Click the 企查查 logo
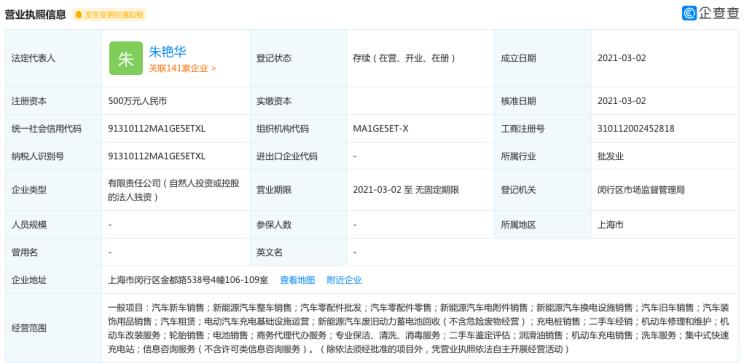Image resolution: width=744 pixels, height=363 pixels. click(710, 13)
